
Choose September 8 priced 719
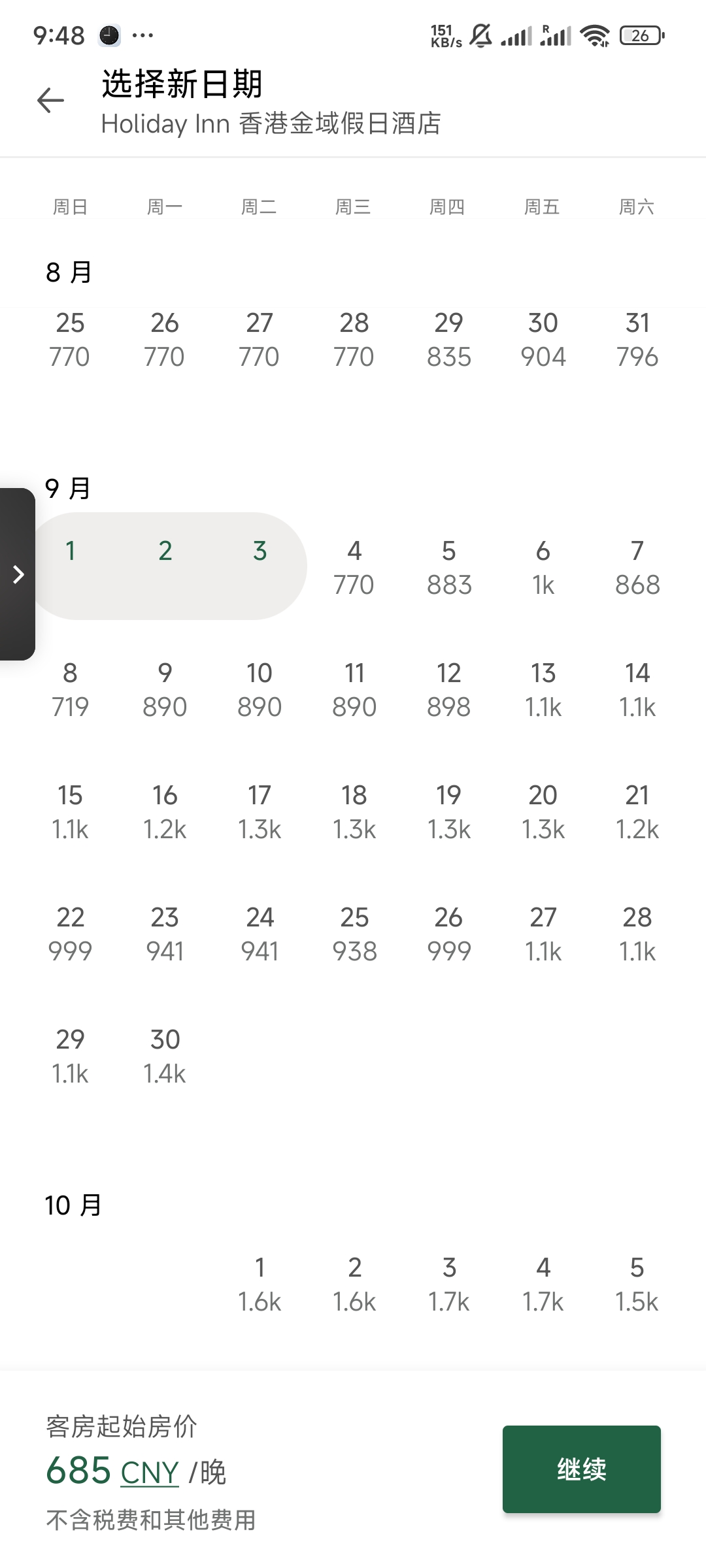tap(70, 689)
